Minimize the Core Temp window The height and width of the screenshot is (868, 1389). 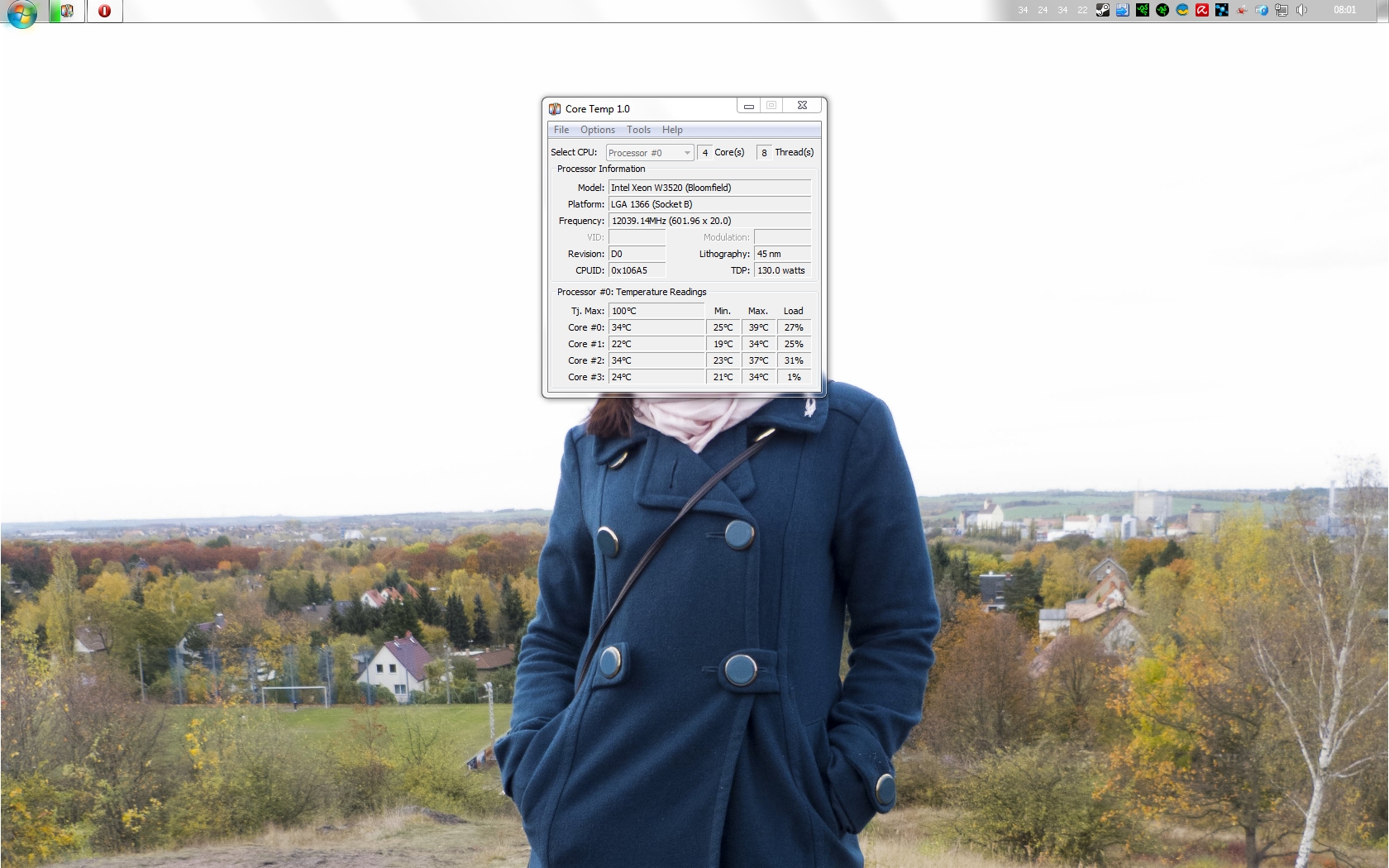(749, 106)
